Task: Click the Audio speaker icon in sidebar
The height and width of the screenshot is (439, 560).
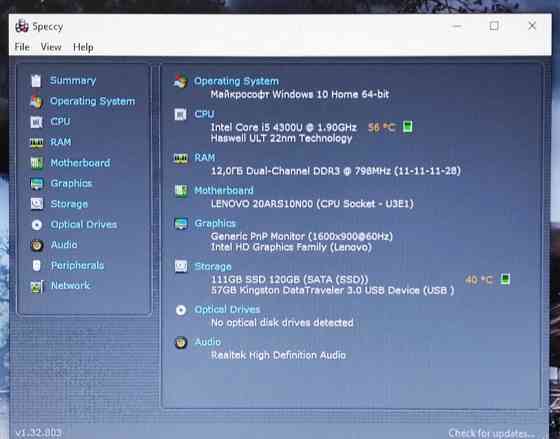Action: click(36, 245)
